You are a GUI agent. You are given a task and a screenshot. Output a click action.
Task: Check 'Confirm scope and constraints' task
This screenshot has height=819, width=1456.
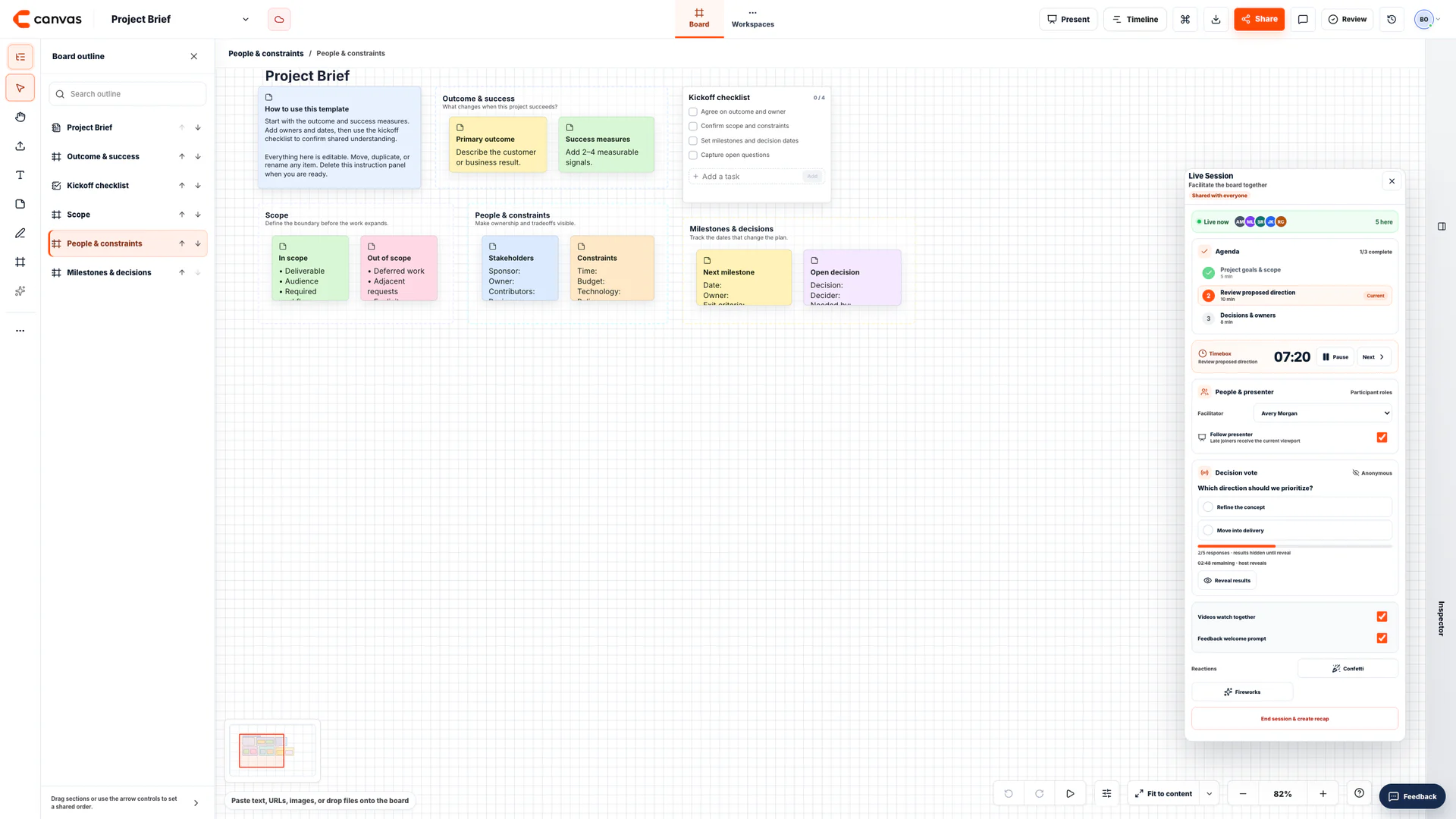[692, 126]
